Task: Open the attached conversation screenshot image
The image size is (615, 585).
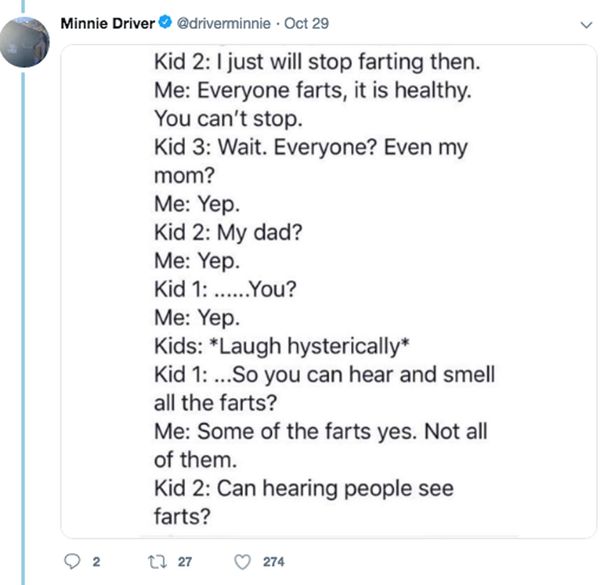Action: pos(329,291)
